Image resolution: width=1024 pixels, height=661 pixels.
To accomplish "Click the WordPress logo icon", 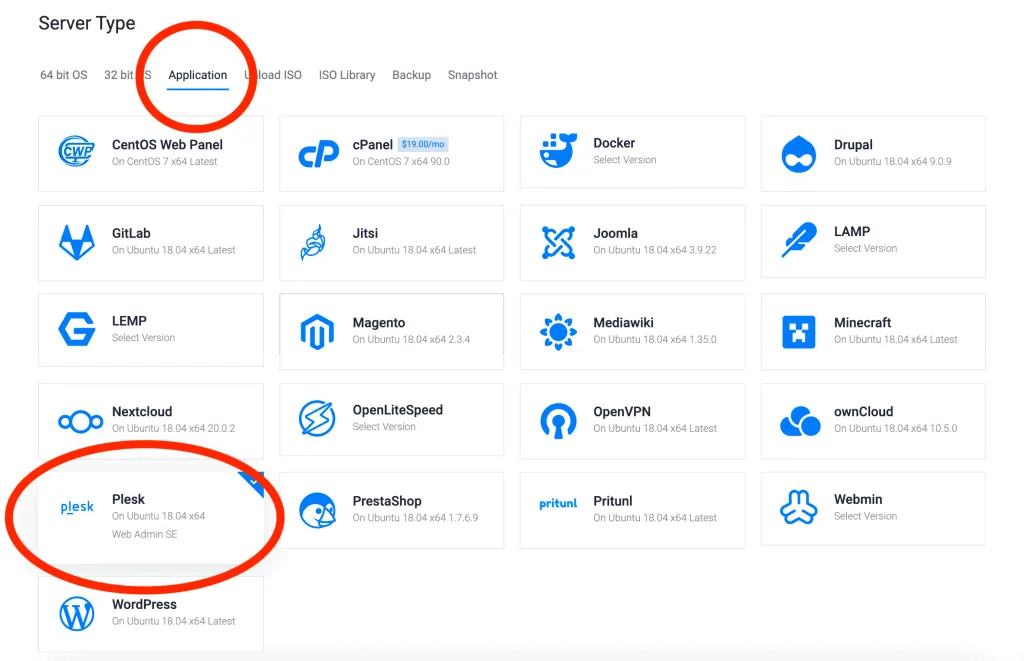I will 75,611.
